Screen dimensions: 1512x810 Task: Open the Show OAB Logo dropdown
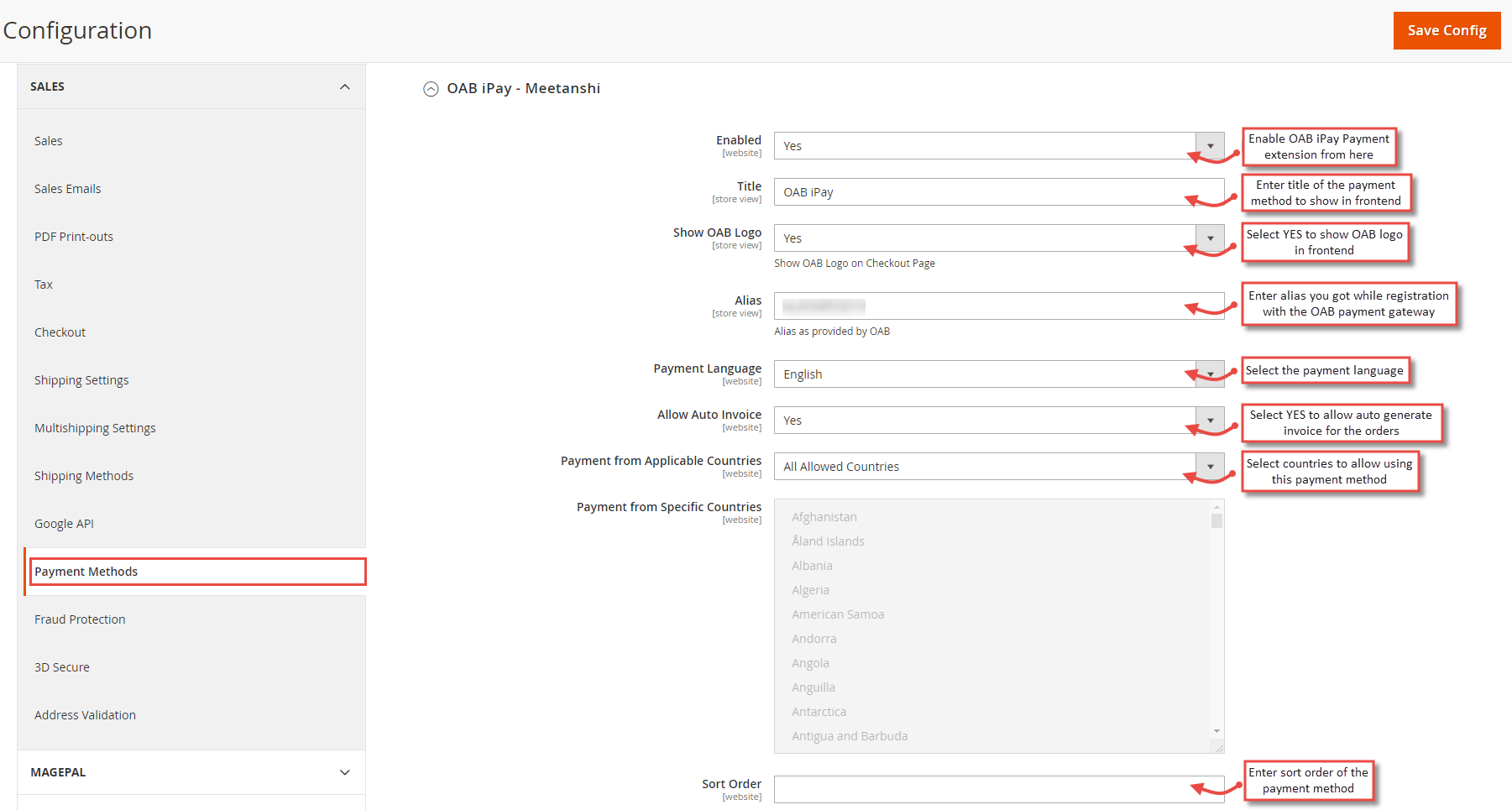999,238
